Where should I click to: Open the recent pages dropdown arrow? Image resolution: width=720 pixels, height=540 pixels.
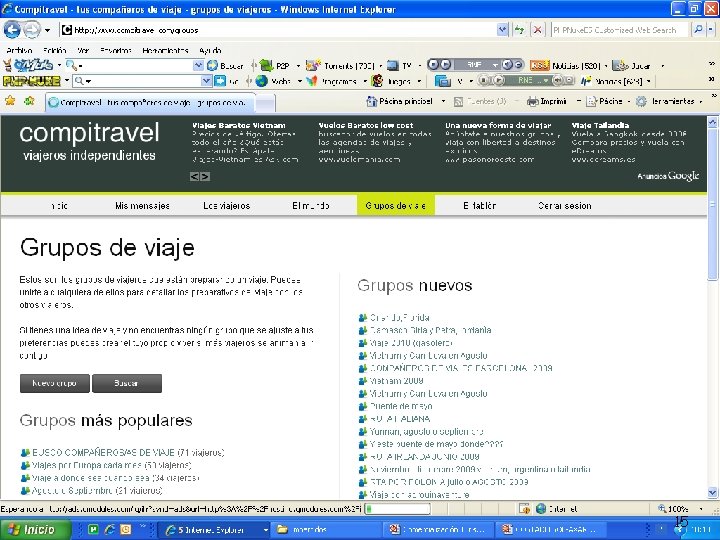pos(47,30)
